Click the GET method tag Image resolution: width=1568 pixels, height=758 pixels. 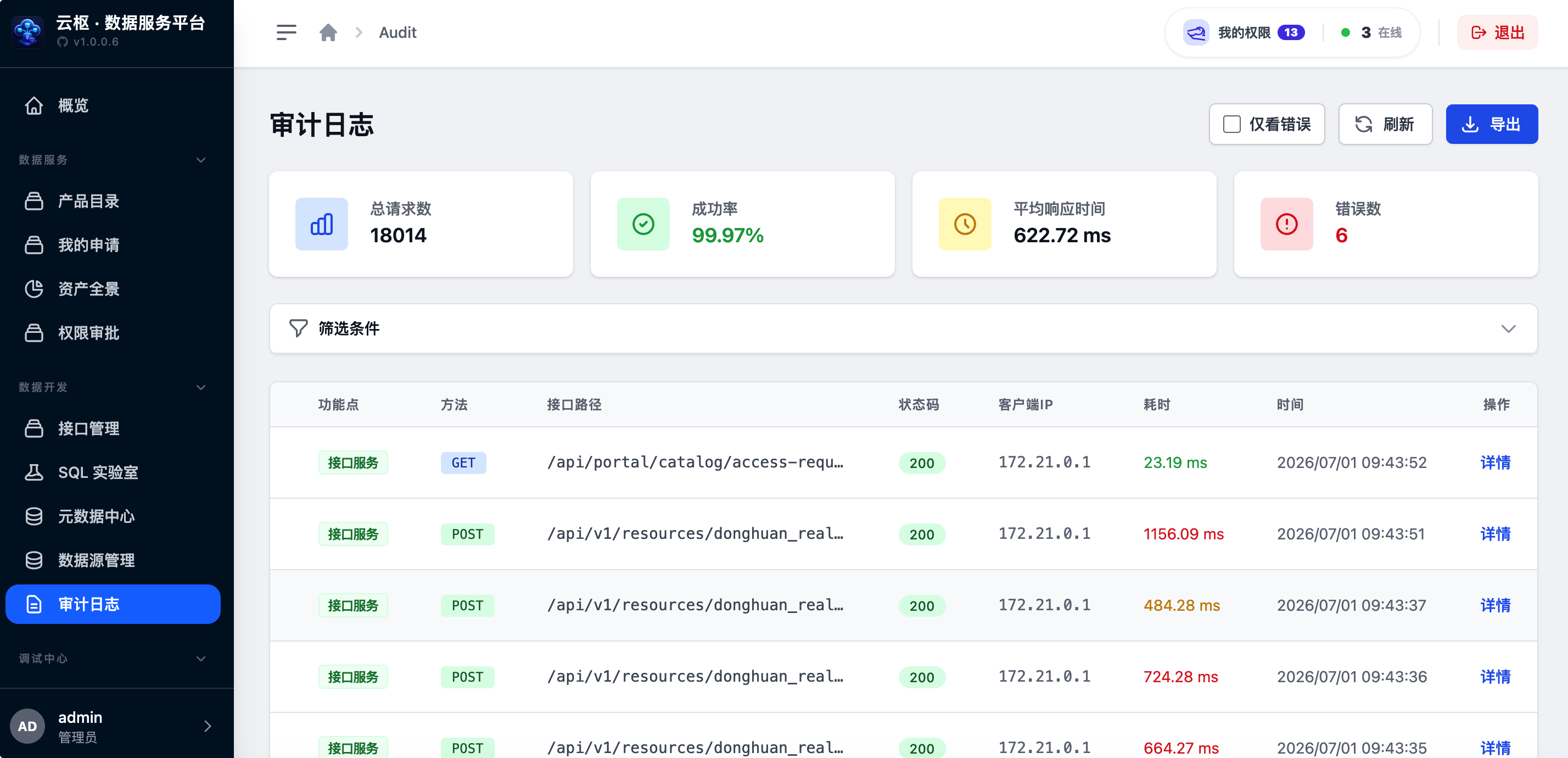tap(463, 462)
